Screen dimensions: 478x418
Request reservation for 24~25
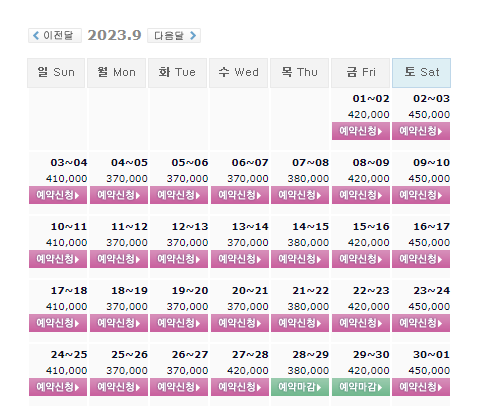[58, 387]
